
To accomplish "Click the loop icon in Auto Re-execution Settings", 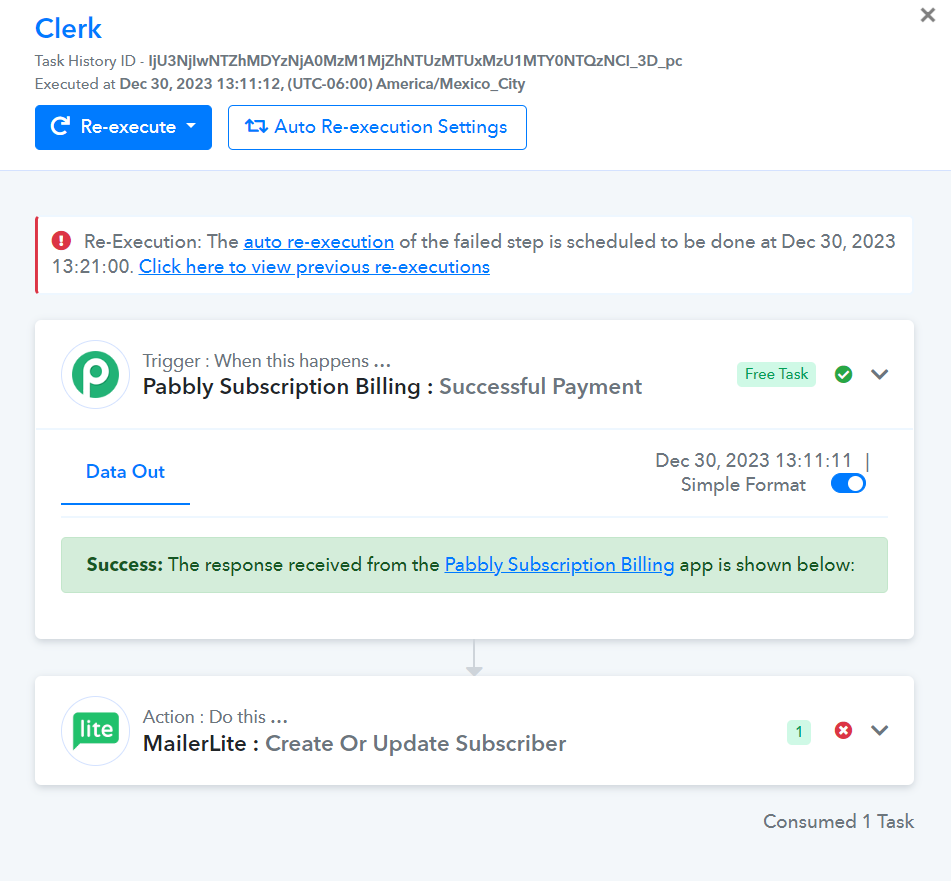I will tap(256, 126).
